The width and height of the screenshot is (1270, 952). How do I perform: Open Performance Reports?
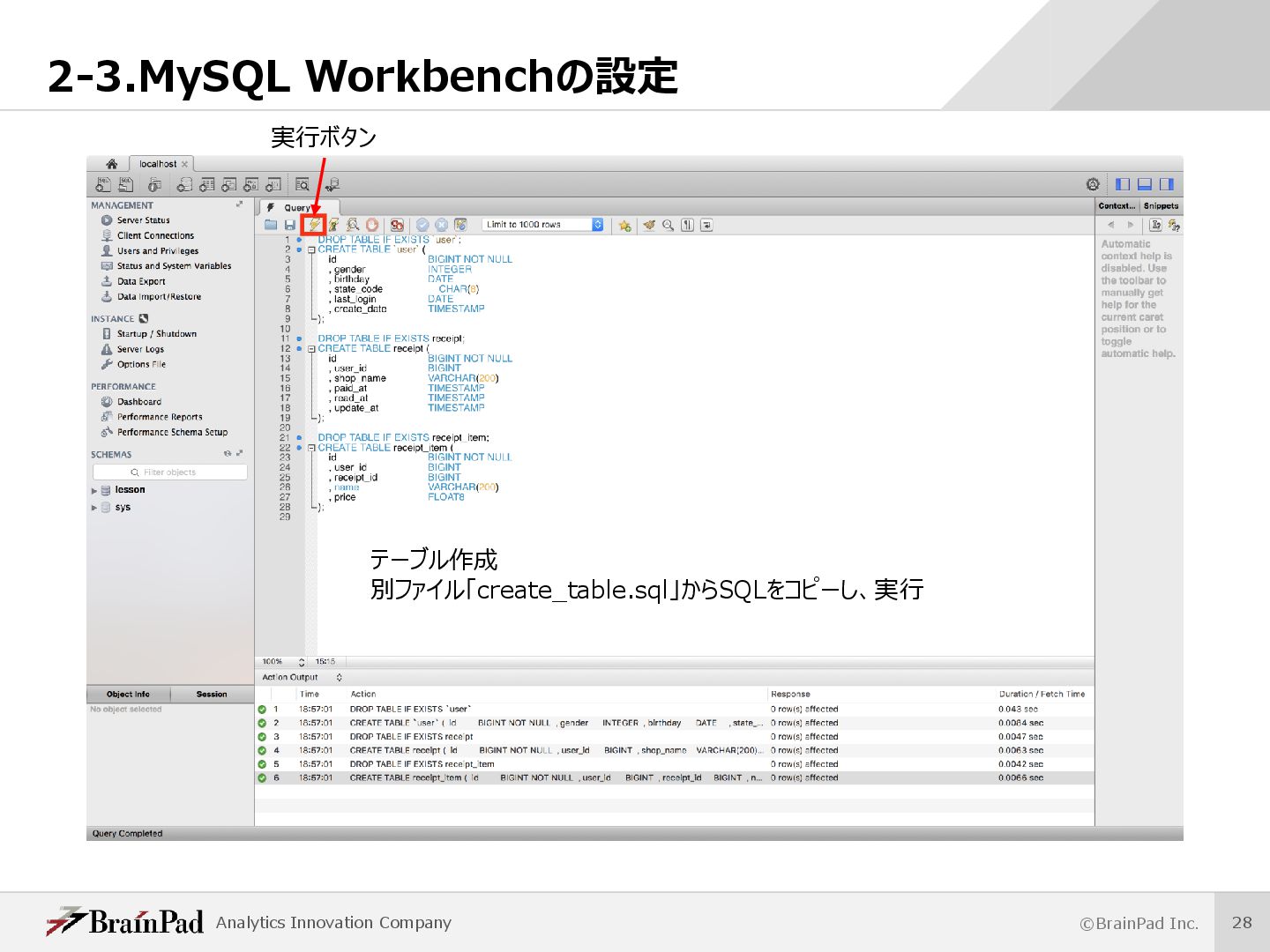point(160,417)
